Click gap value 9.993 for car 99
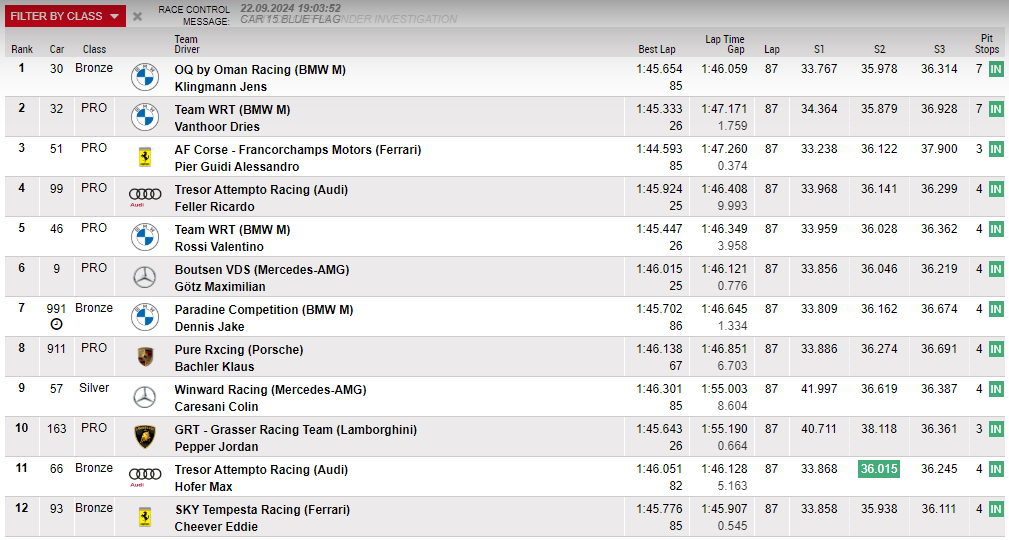 tap(732, 206)
